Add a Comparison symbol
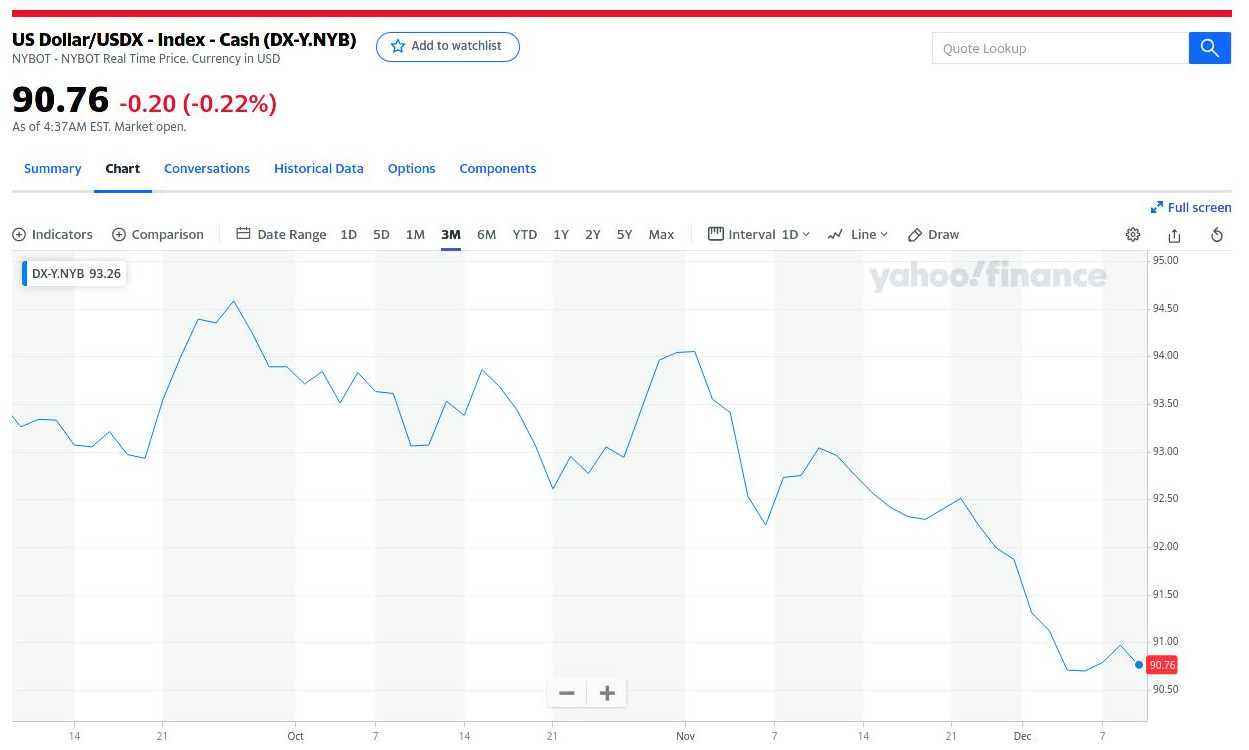 coord(158,234)
